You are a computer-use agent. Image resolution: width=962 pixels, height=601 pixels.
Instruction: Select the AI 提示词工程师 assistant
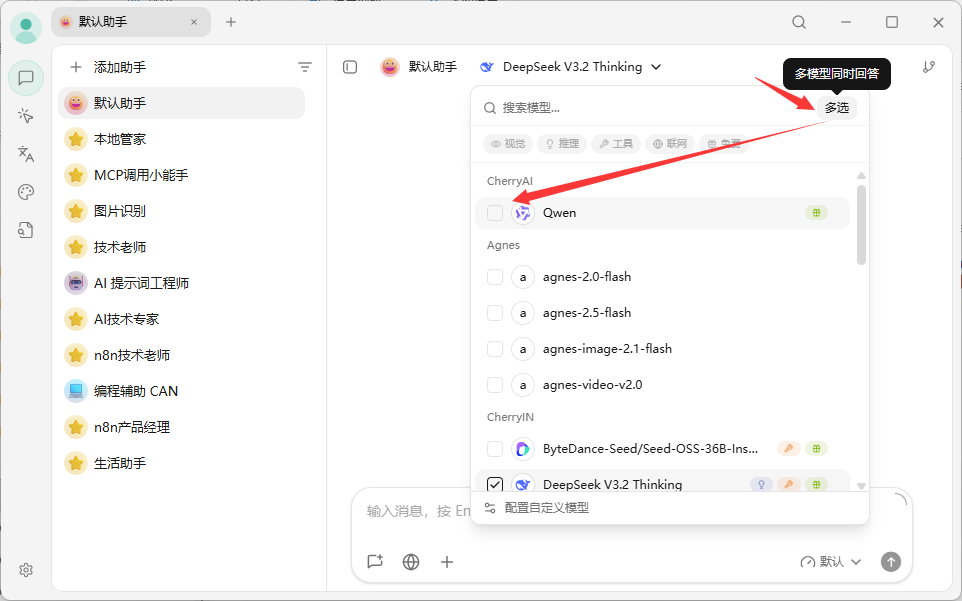point(182,283)
